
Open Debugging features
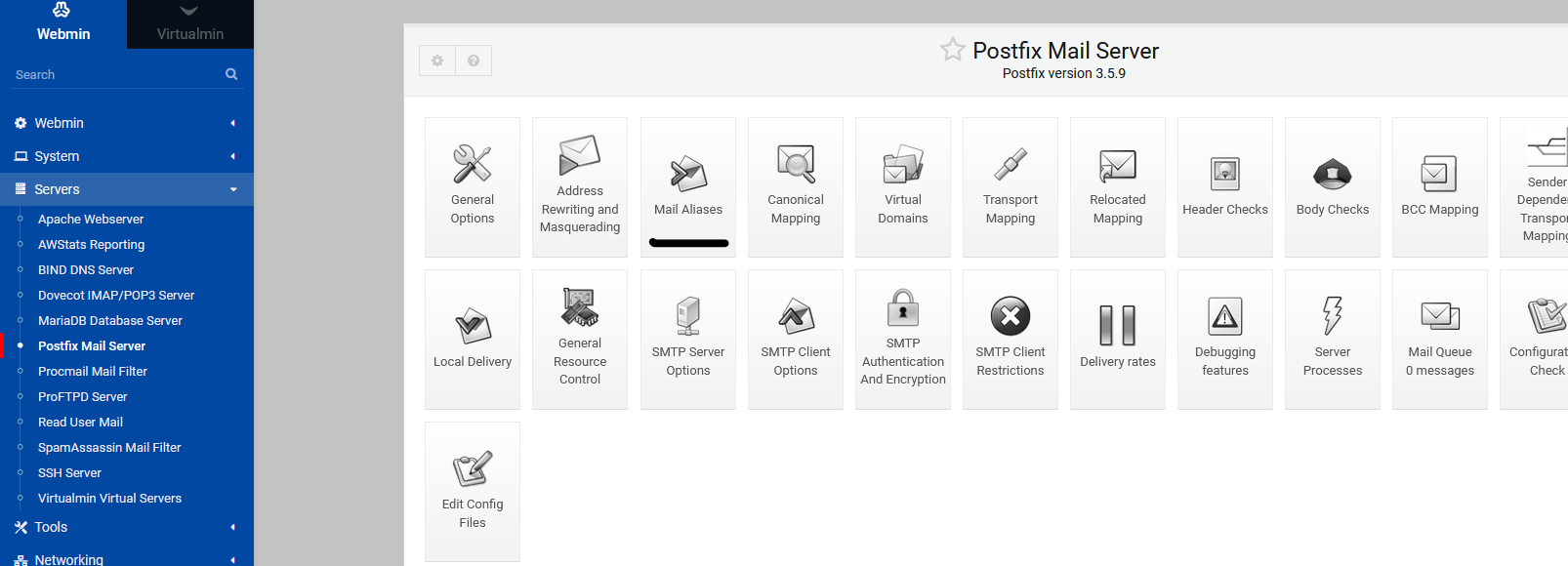click(1225, 340)
